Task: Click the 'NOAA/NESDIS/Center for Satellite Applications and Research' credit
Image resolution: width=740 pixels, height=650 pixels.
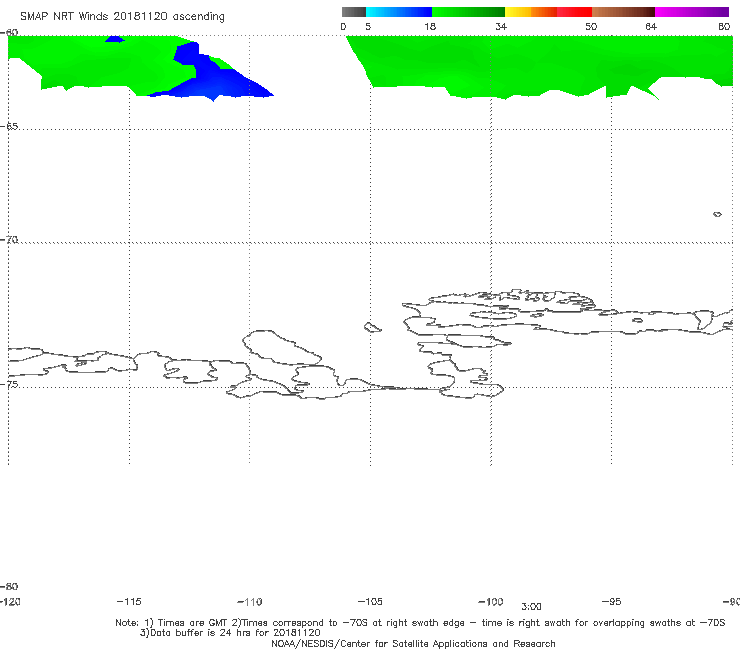Action: (413, 643)
